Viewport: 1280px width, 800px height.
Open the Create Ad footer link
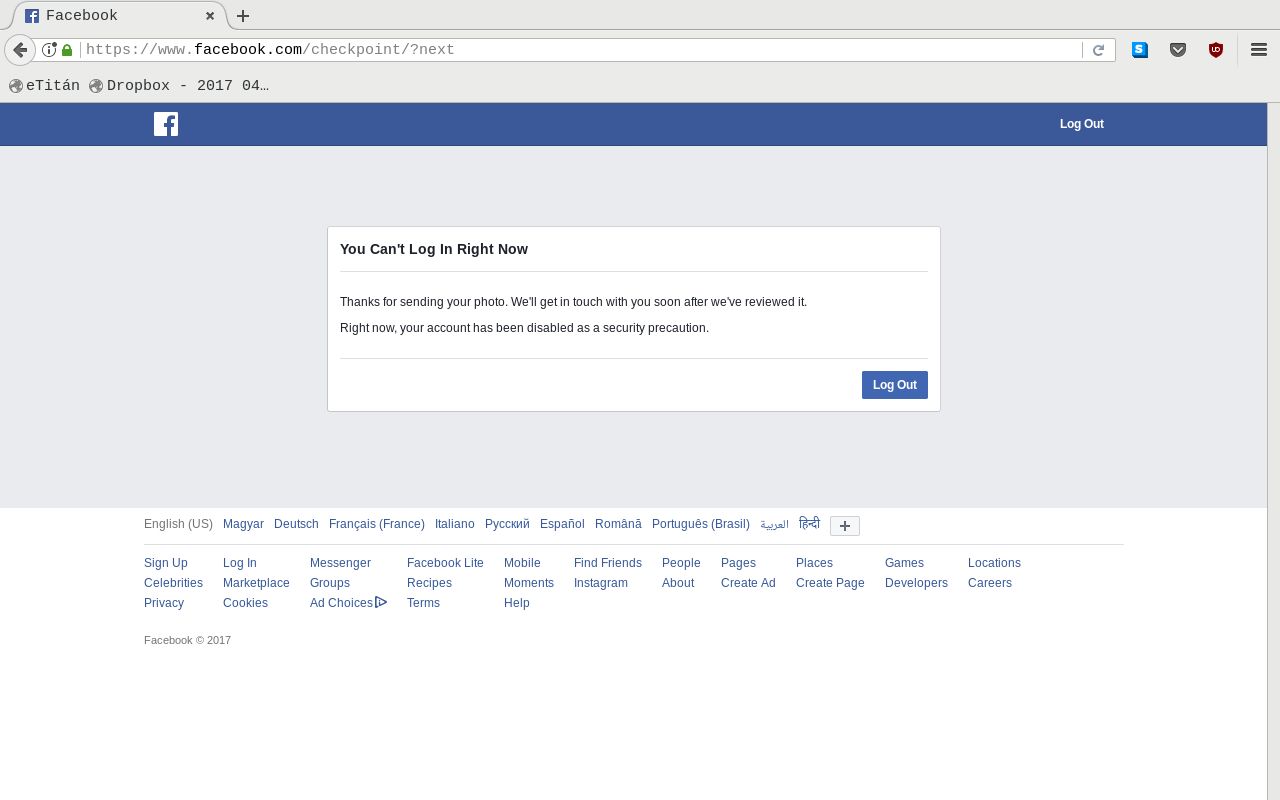tap(748, 583)
